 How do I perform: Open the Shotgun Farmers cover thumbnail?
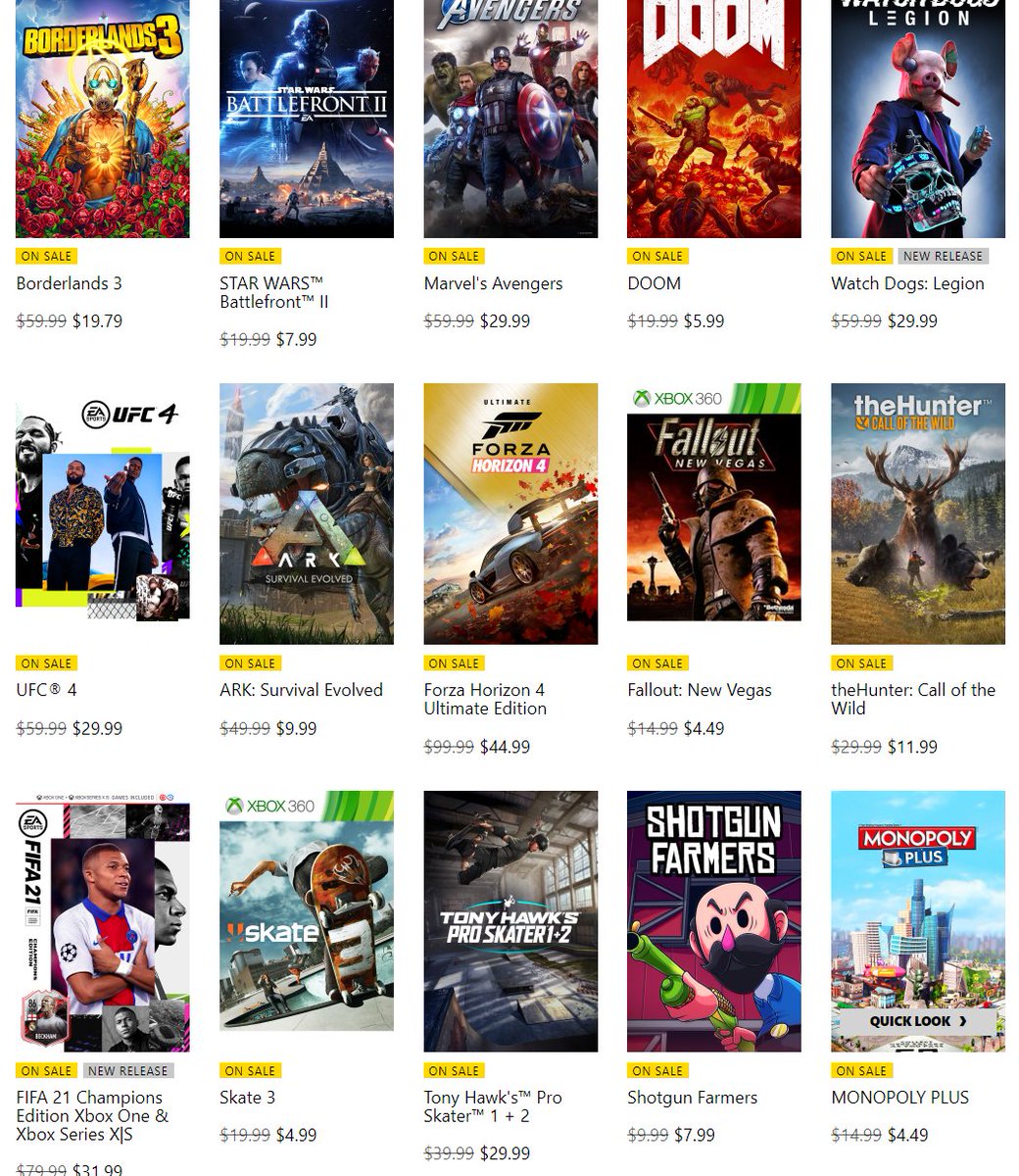[714, 921]
